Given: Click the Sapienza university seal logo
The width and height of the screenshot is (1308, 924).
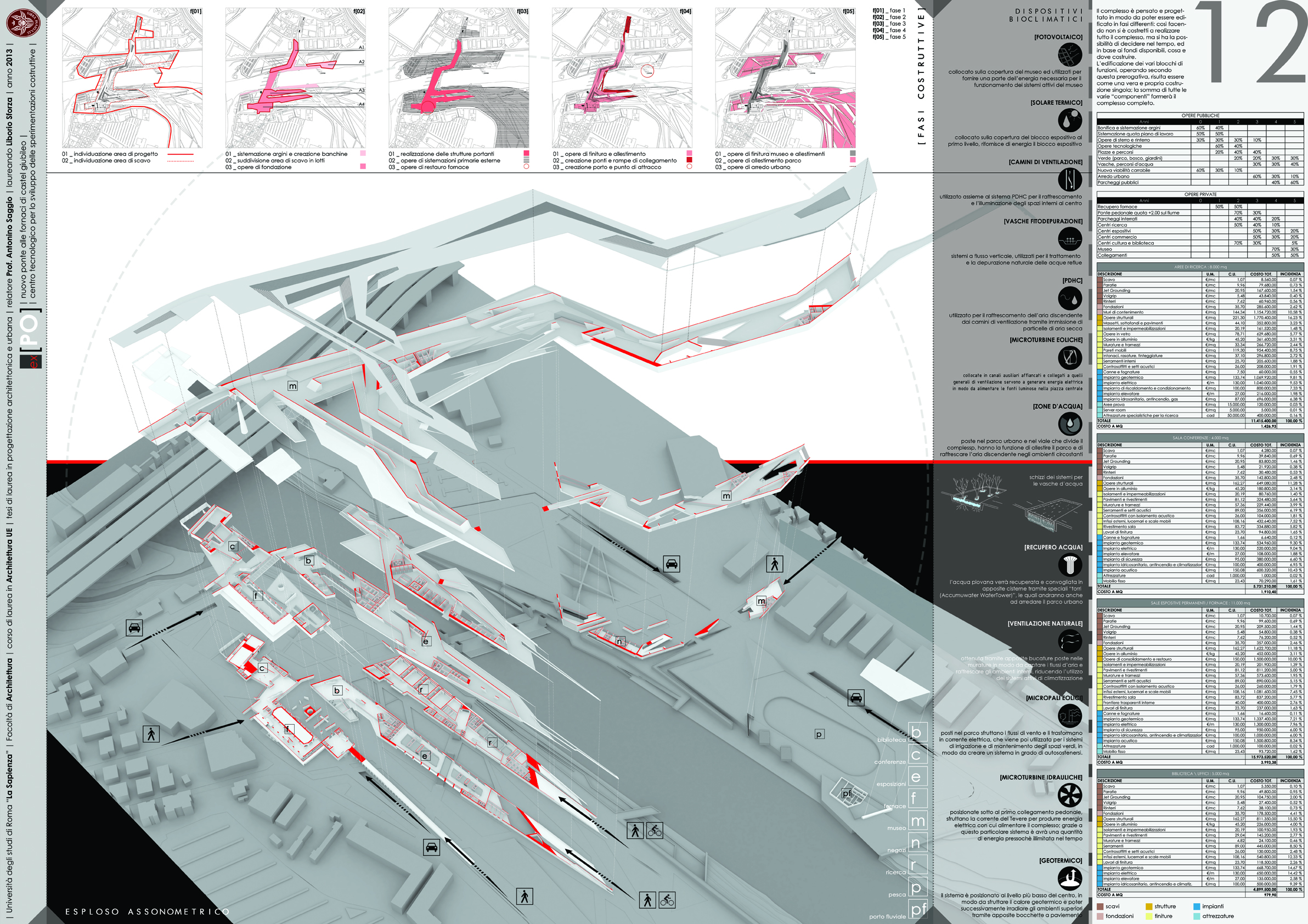Looking at the screenshot, I should (x=24, y=22).
